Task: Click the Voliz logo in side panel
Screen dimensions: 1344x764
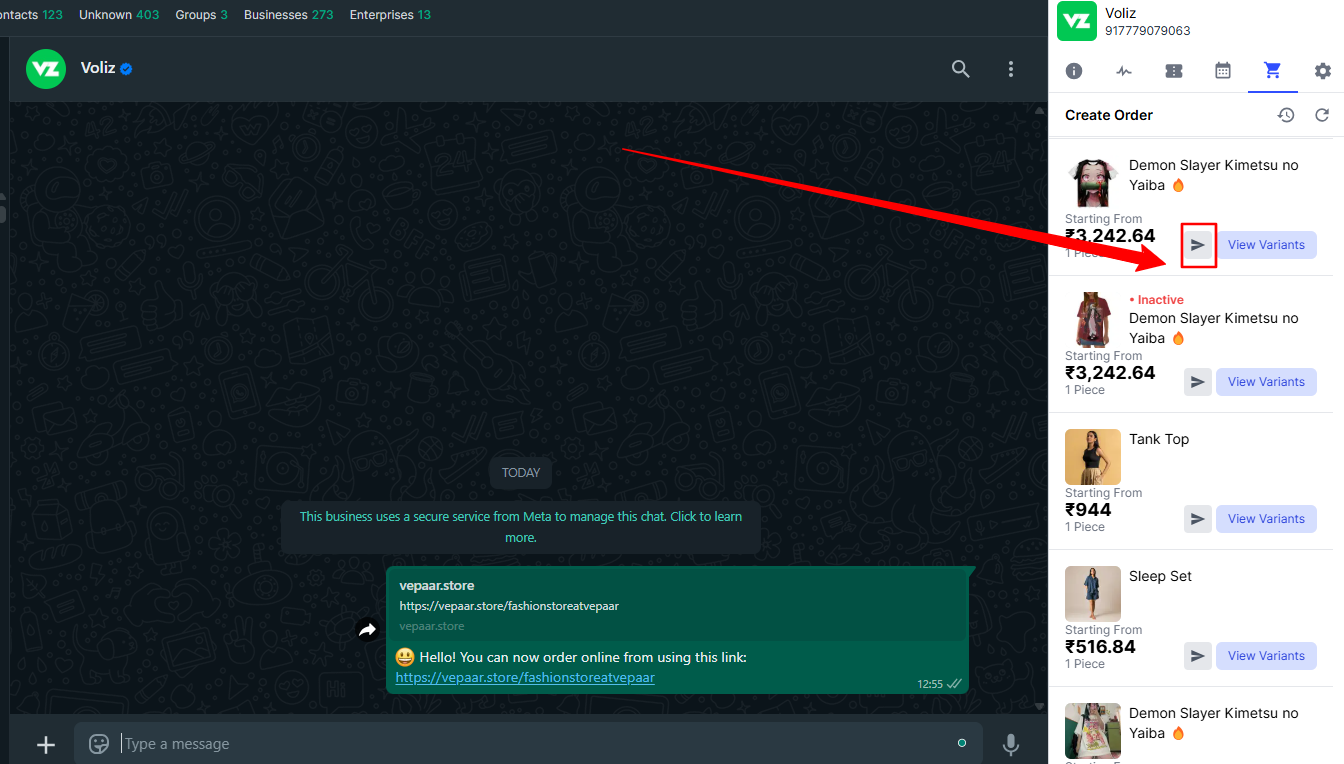Action: tap(1077, 21)
